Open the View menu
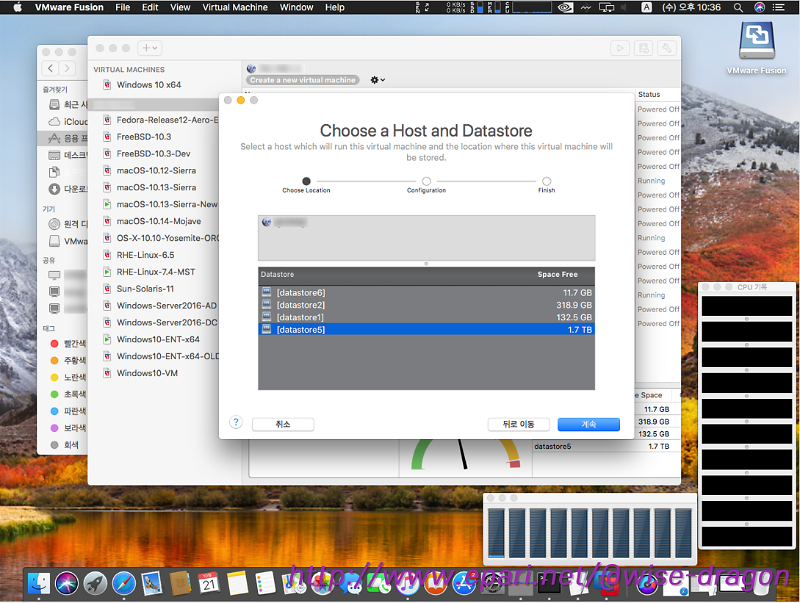This screenshot has width=800, height=603. [x=180, y=7]
